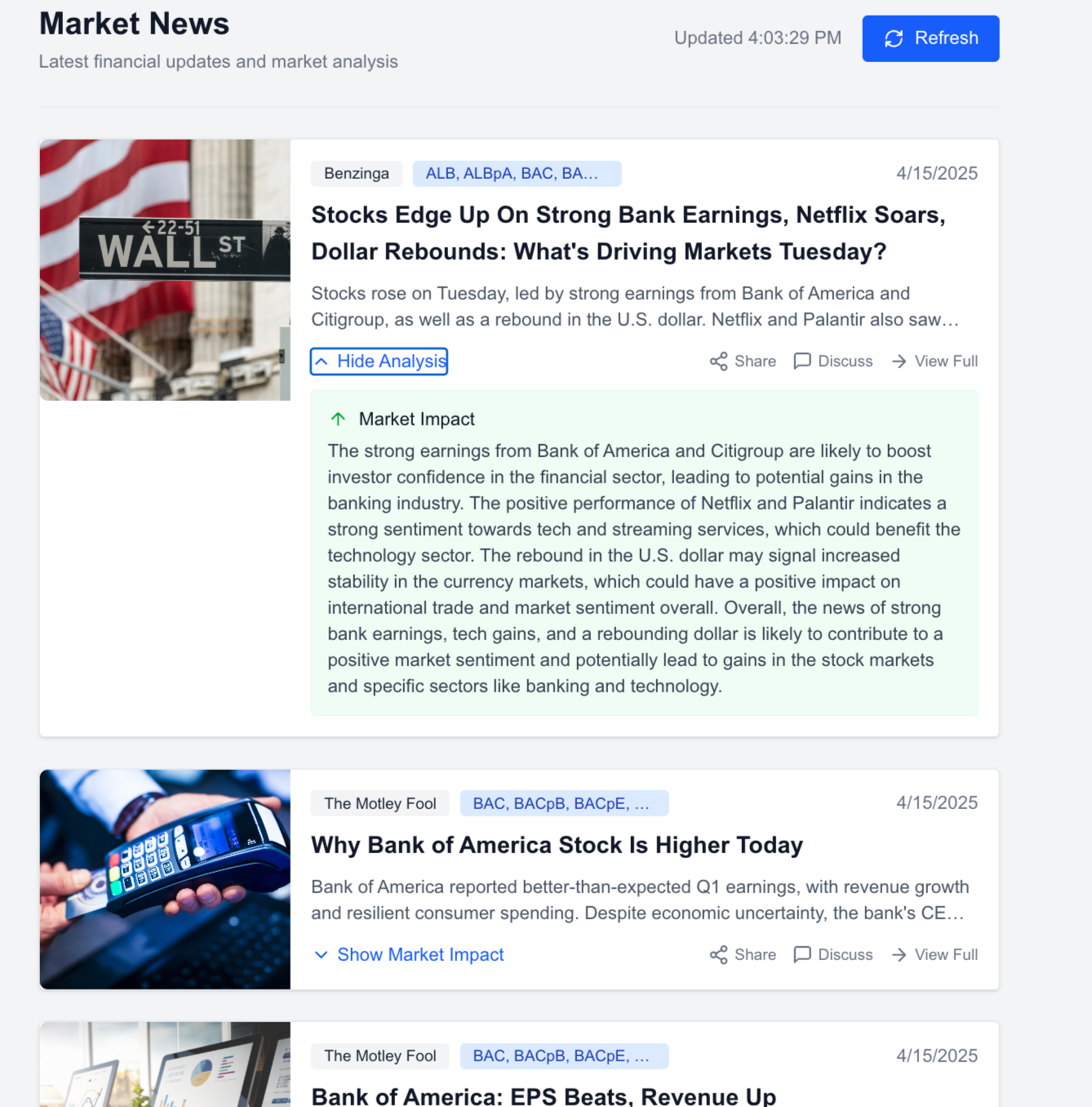Click the Discuss speech bubble on second article
This screenshot has width=1092, height=1107.
pos(802,955)
